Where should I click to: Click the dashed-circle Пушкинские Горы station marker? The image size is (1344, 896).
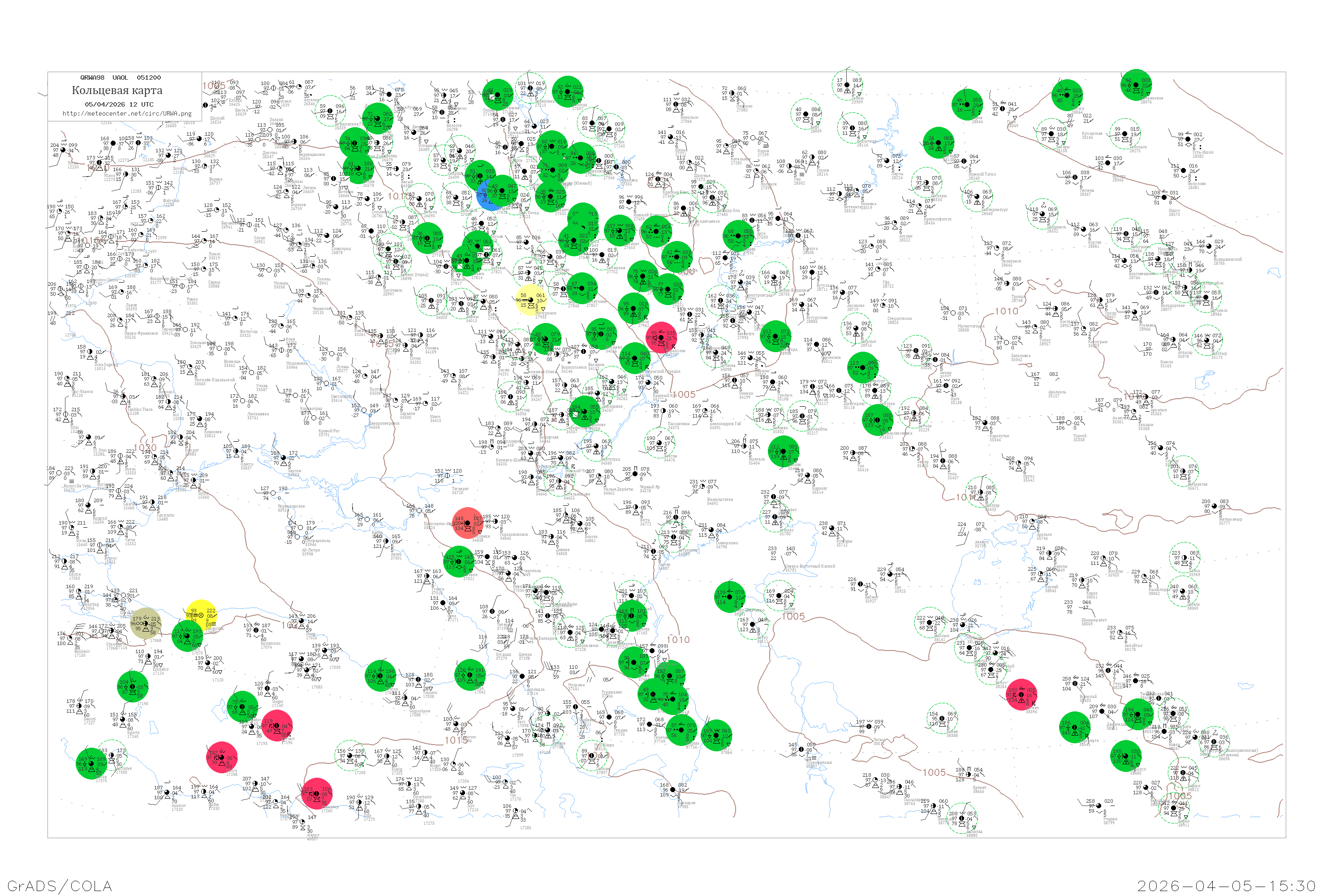pyautogui.click(x=330, y=111)
